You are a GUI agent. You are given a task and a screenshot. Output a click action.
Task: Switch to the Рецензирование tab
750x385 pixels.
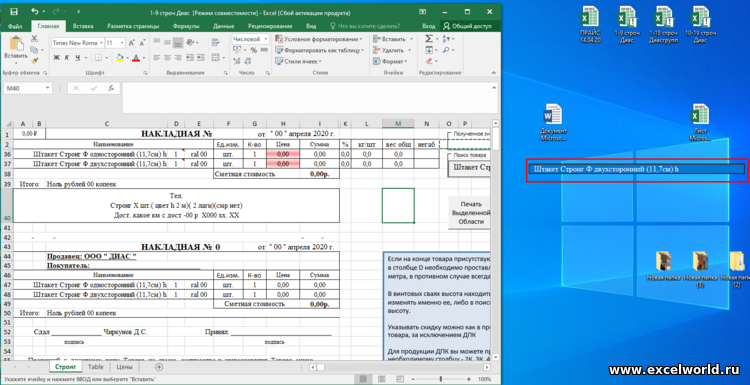pos(270,27)
